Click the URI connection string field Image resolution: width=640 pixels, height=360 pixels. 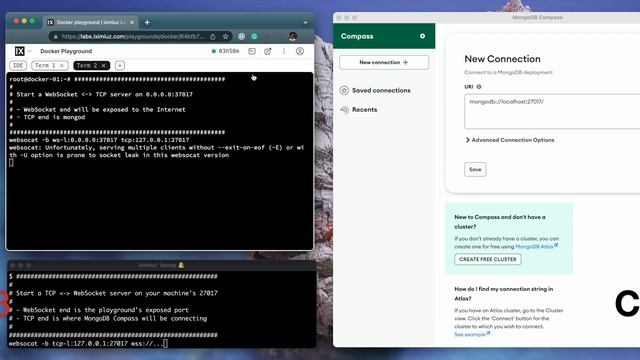(552, 111)
